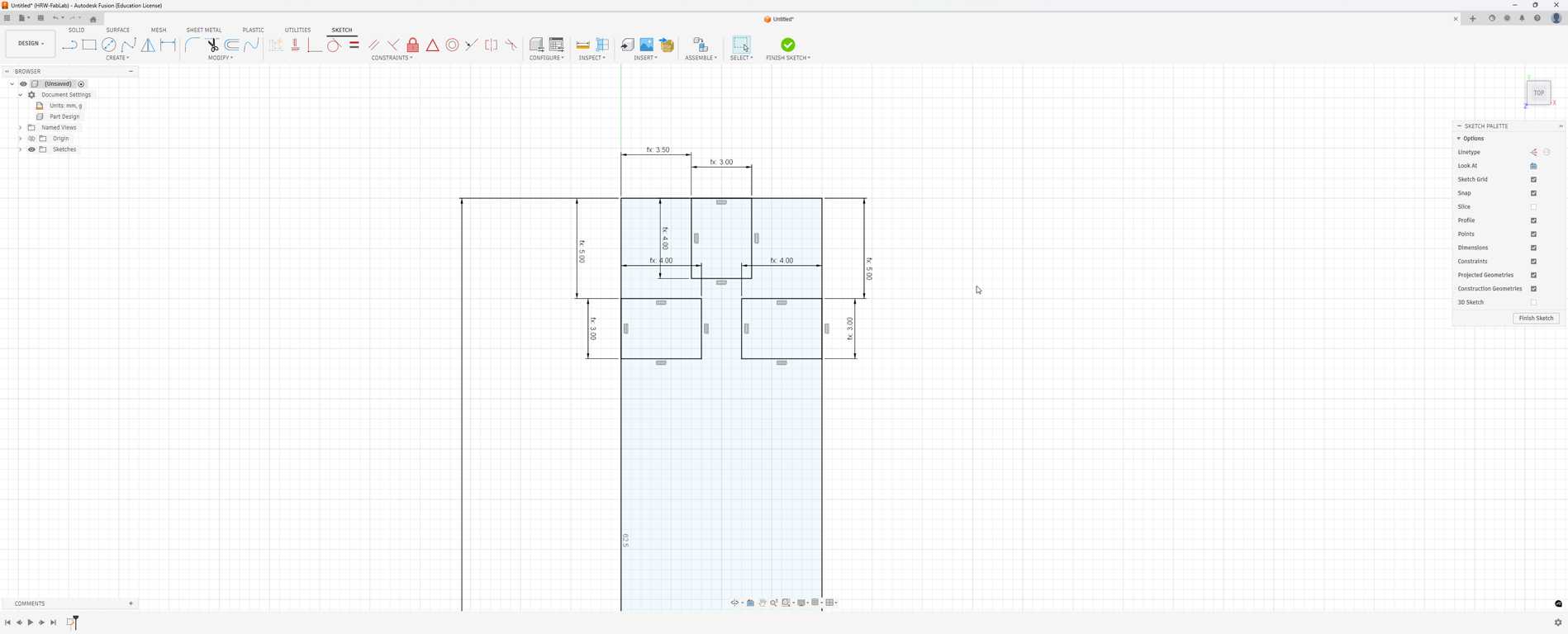Click the Change Parameters table icon

(557, 45)
